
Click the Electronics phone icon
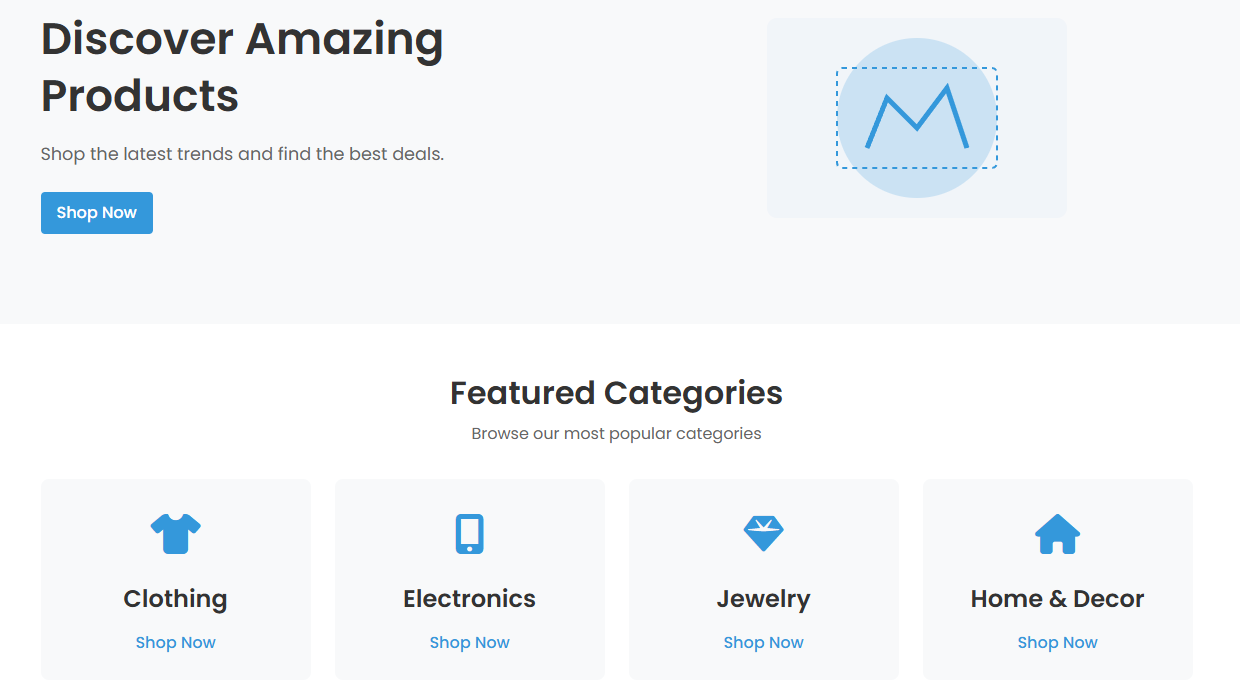coord(470,534)
